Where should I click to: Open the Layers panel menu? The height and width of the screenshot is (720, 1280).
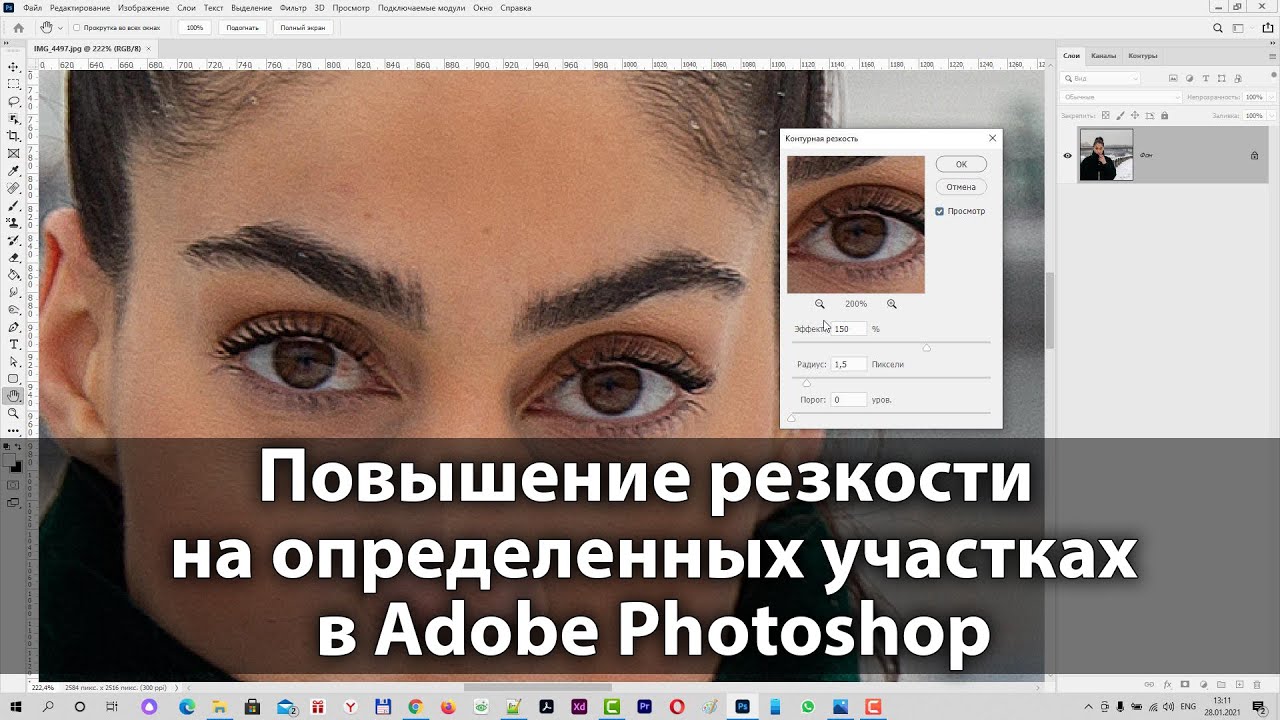(1271, 56)
